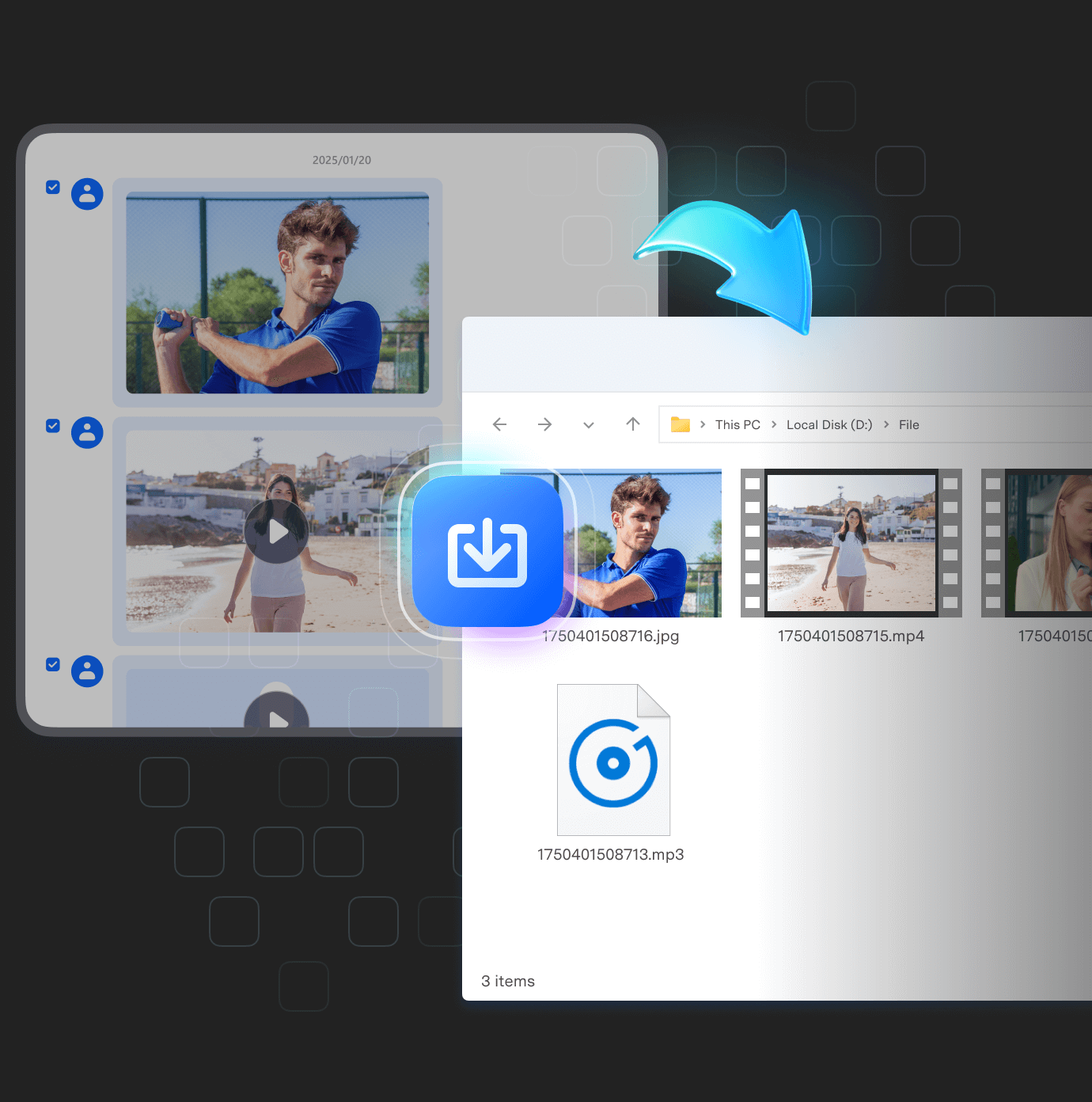Uncheck the checkbox beside the tennis photo
This screenshot has width=1092, height=1102.
pos(53,188)
